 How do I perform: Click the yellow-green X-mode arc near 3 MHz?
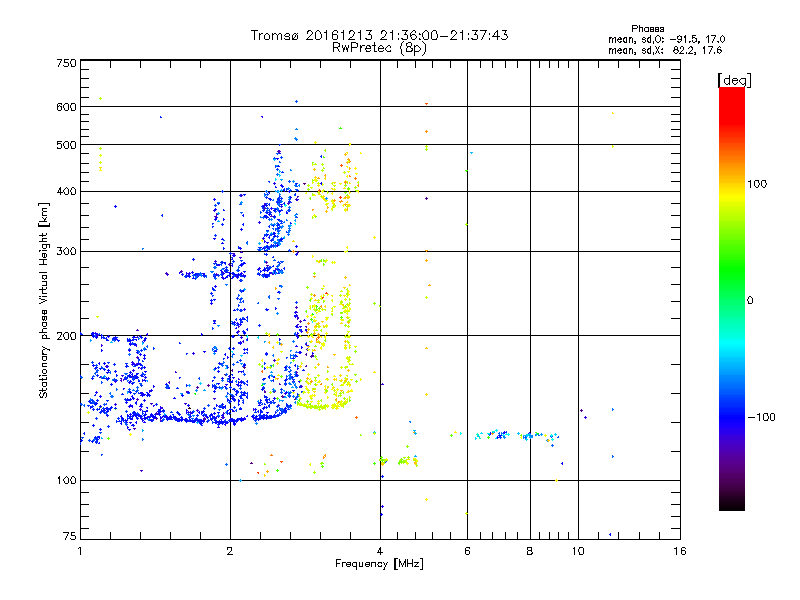click(323, 406)
